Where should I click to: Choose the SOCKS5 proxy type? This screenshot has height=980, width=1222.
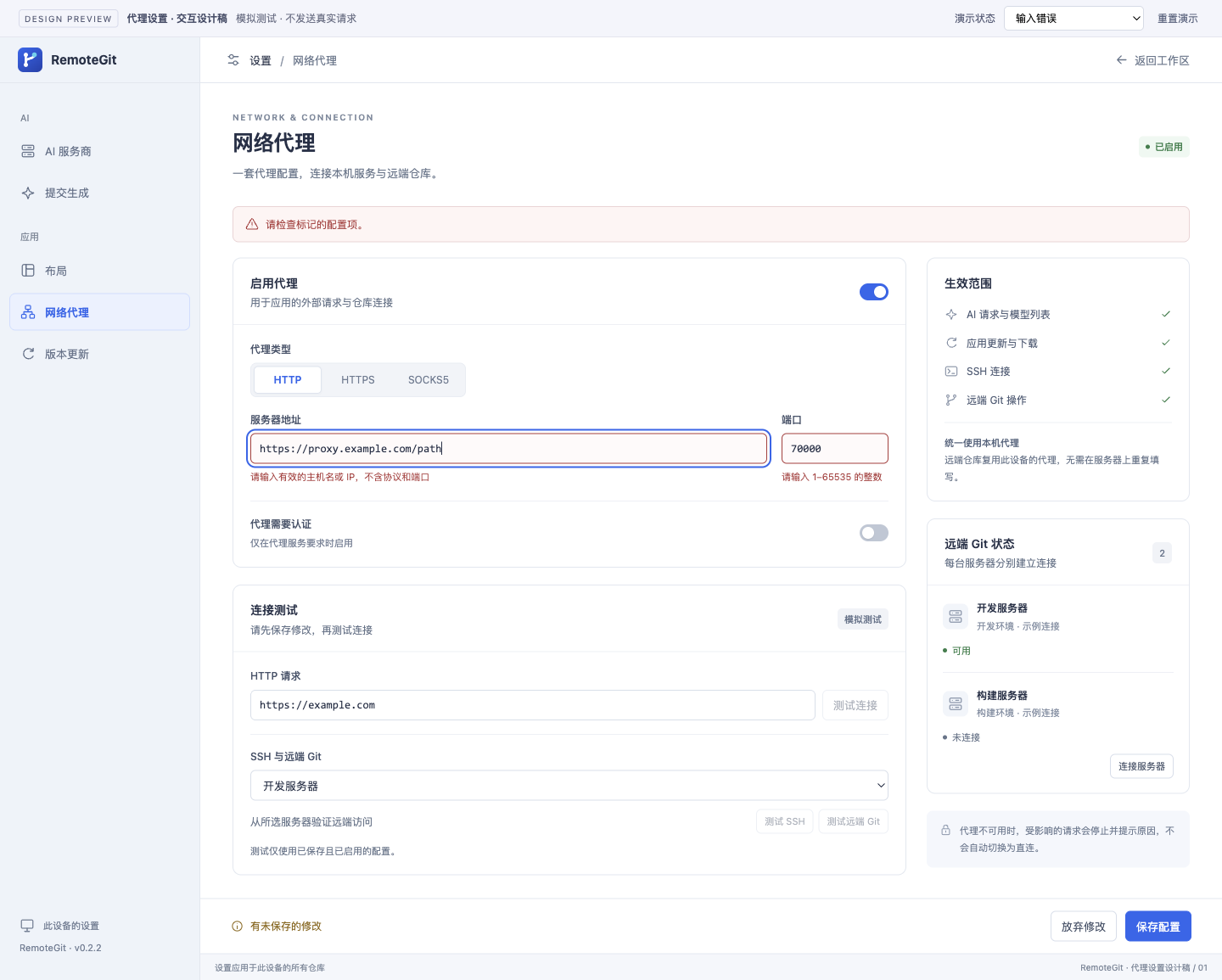(429, 380)
